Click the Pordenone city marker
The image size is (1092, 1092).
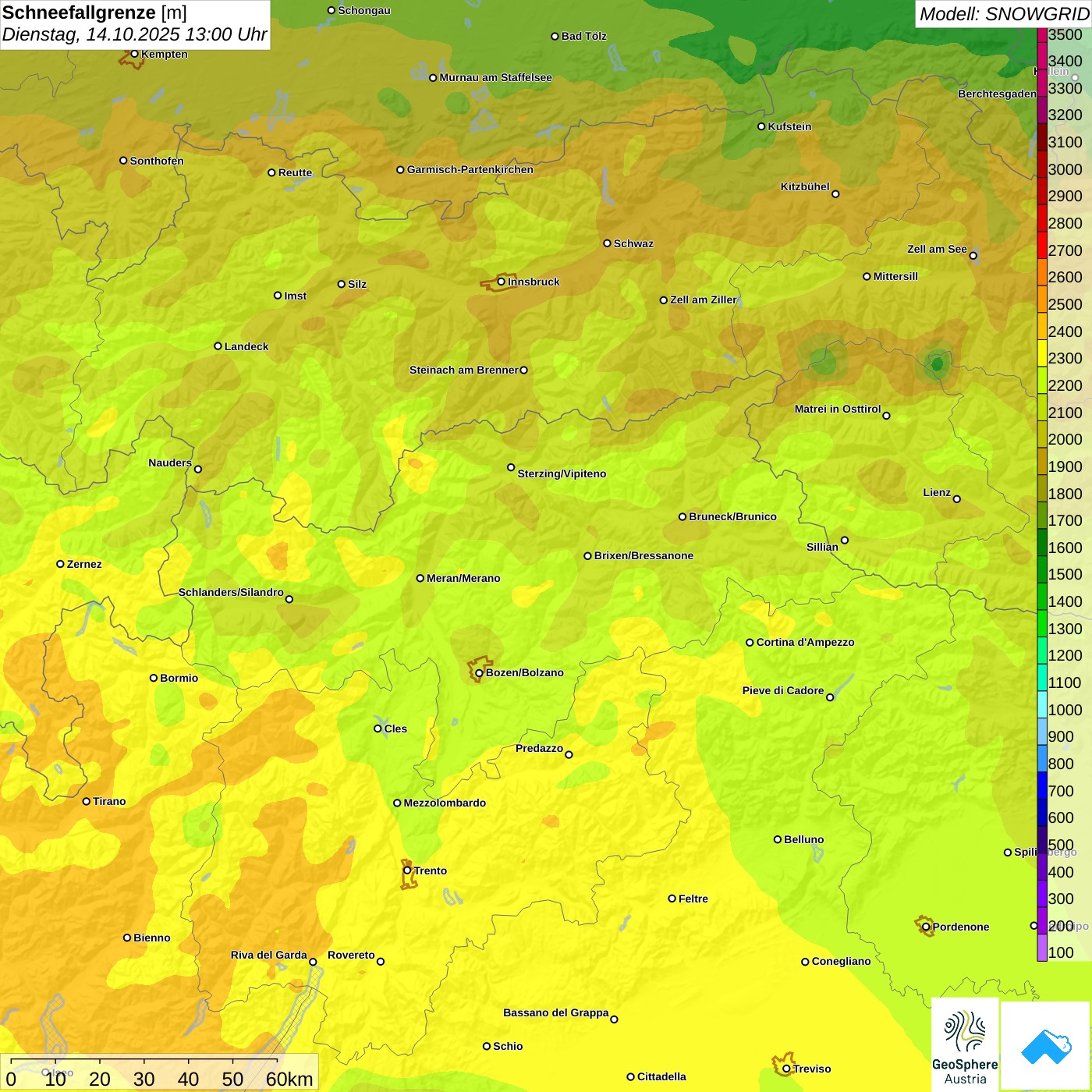pos(926,927)
